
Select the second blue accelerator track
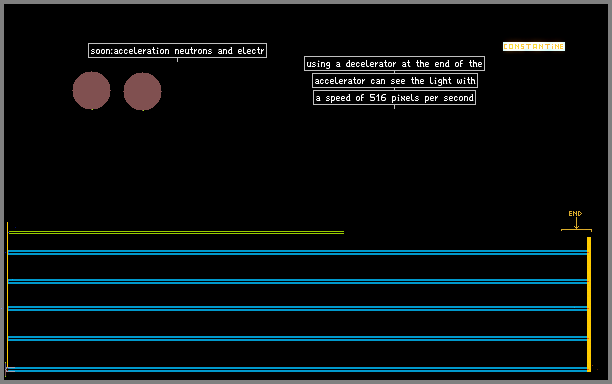297,281
